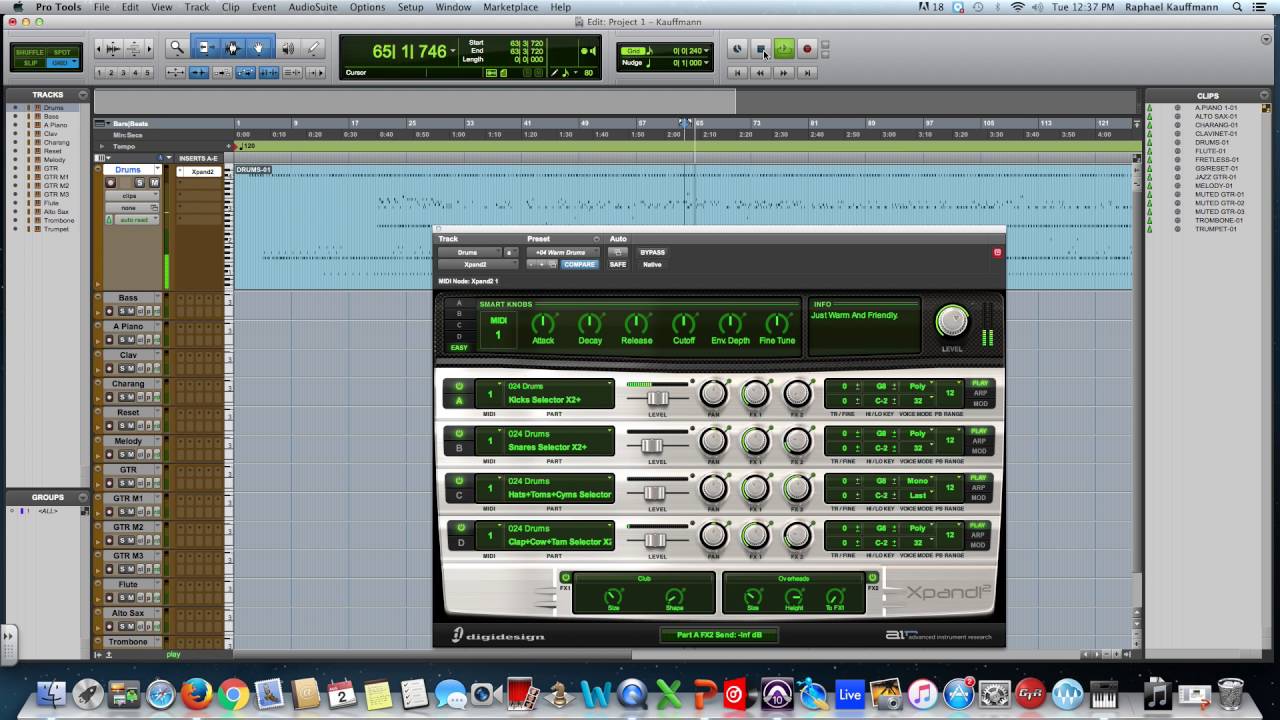Enable Slip edit mode
Viewport: 1280px width, 720px height.
tap(30, 63)
